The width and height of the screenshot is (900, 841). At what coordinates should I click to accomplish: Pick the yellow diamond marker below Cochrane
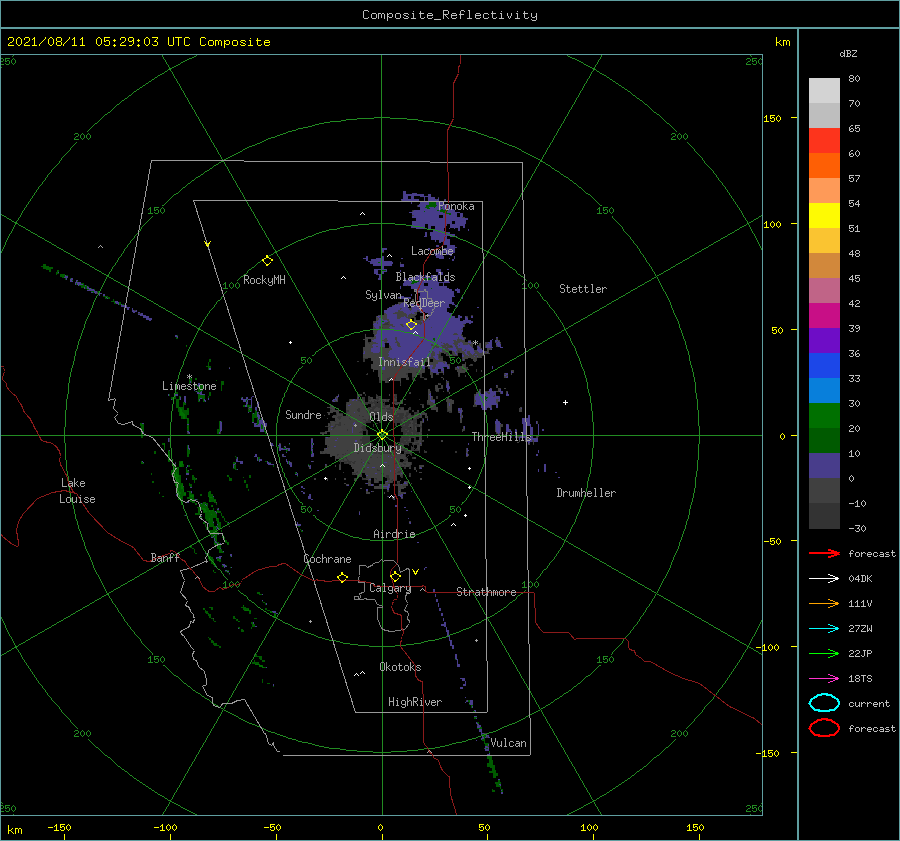point(342,577)
